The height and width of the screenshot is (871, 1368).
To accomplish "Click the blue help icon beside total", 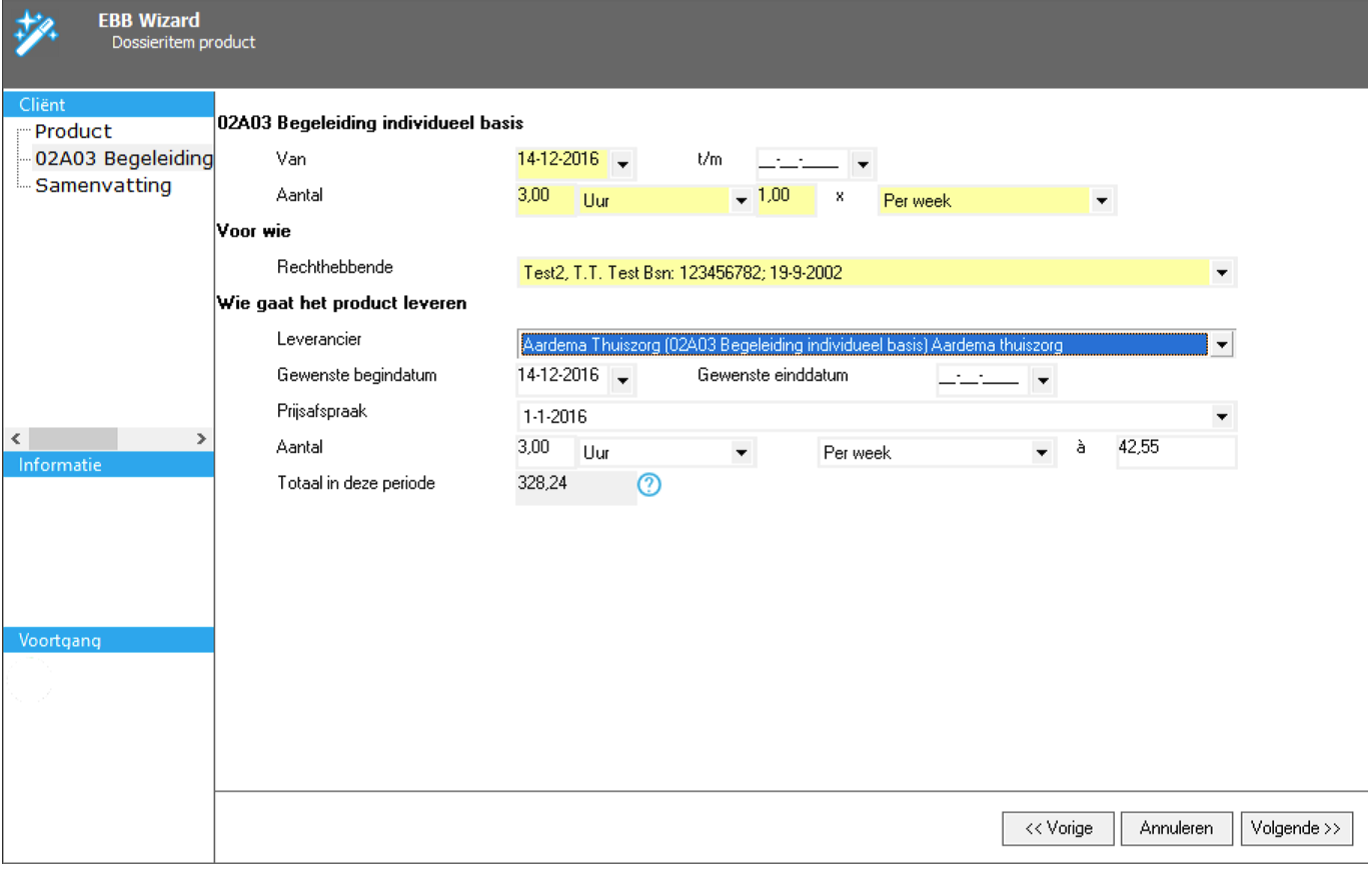I will [x=649, y=485].
